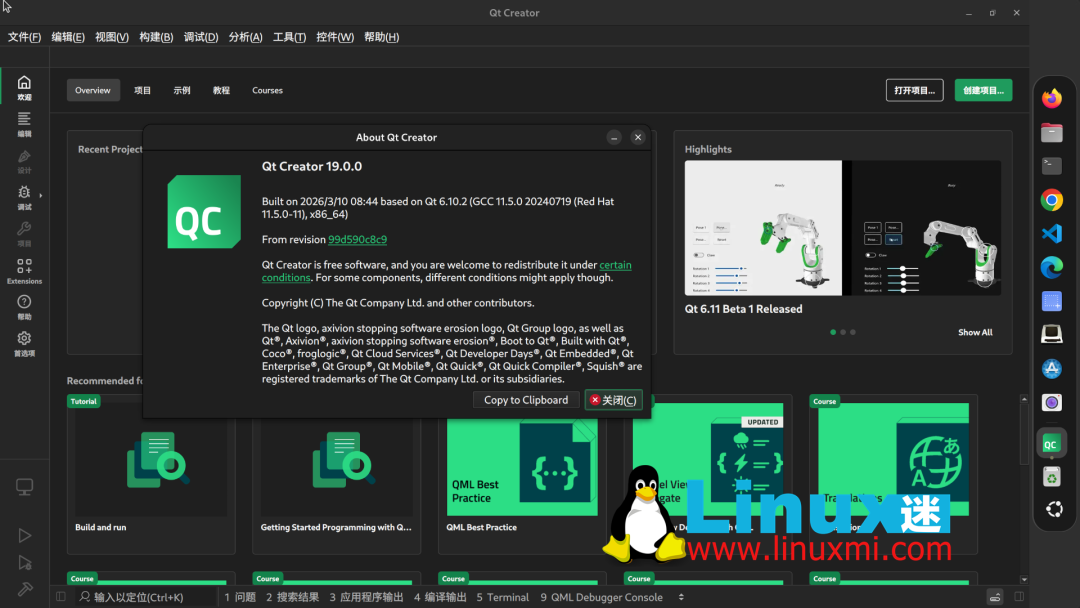The image size is (1080, 608).
Task: Select the Overview tab
Action: (93, 90)
